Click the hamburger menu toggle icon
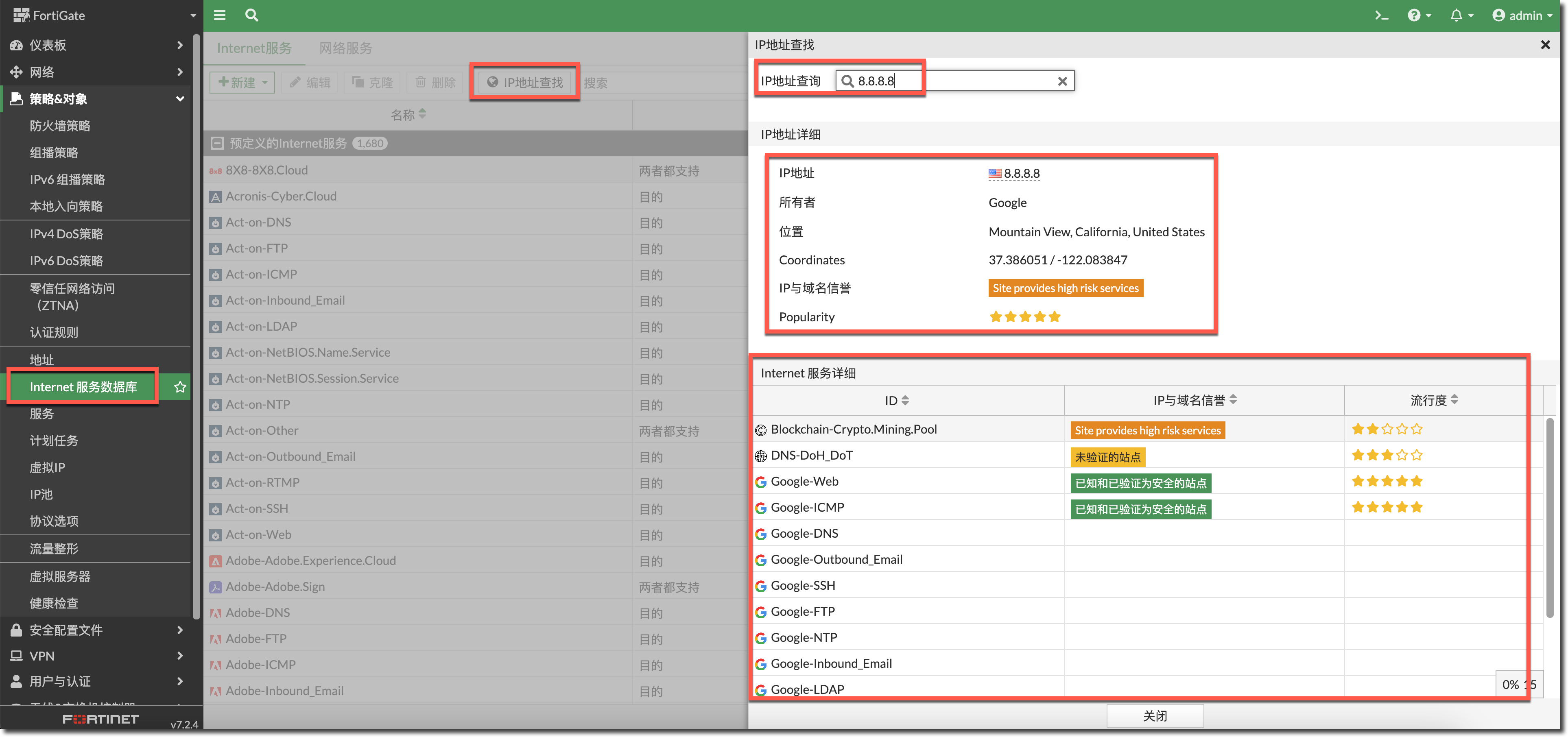The width and height of the screenshot is (1568, 737). point(220,15)
